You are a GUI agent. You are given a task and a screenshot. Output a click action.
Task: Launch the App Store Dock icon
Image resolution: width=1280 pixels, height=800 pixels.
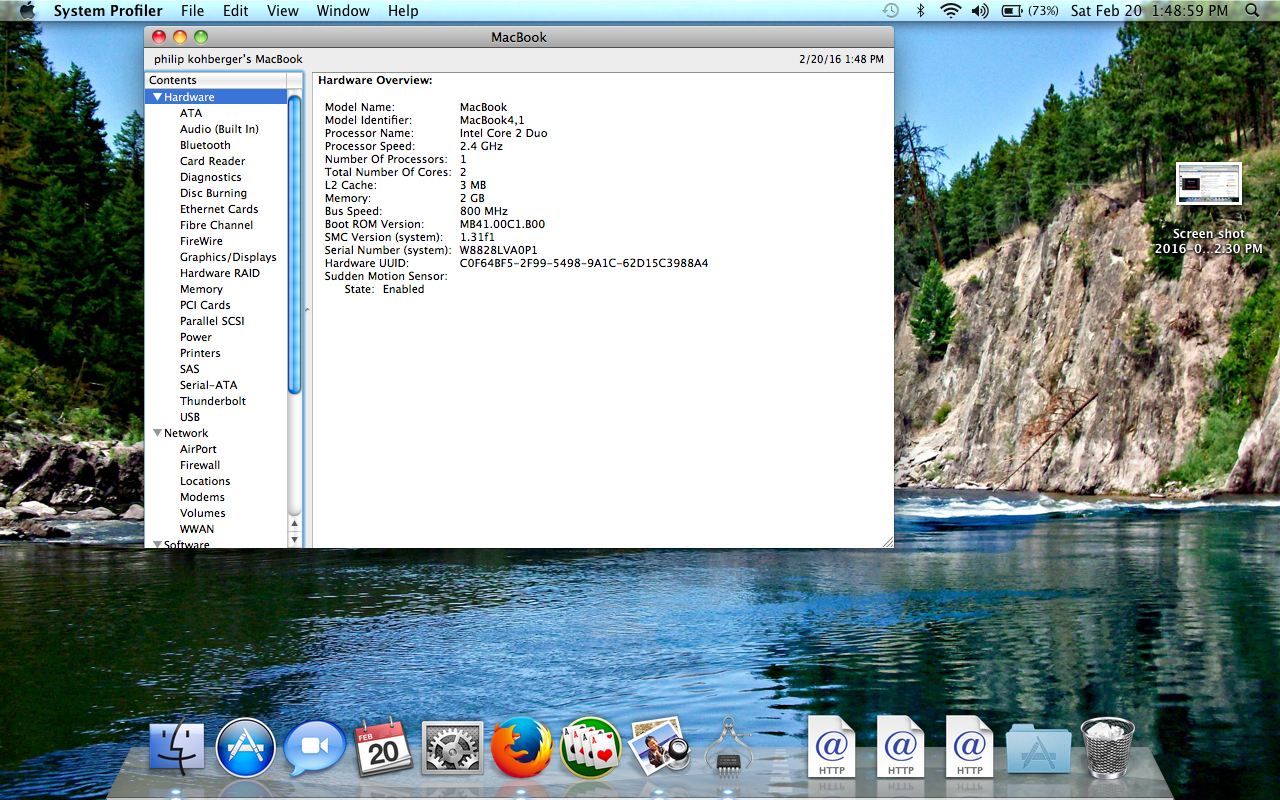245,748
